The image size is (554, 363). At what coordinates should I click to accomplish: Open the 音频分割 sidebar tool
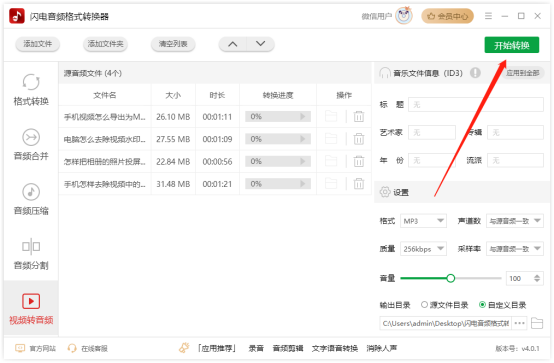point(31,254)
